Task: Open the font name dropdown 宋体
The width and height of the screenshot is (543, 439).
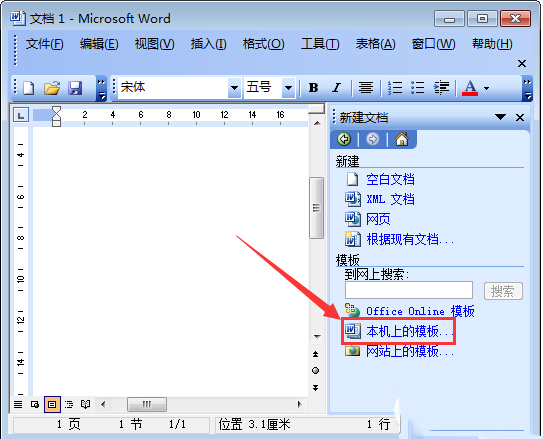Action: tap(234, 88)
